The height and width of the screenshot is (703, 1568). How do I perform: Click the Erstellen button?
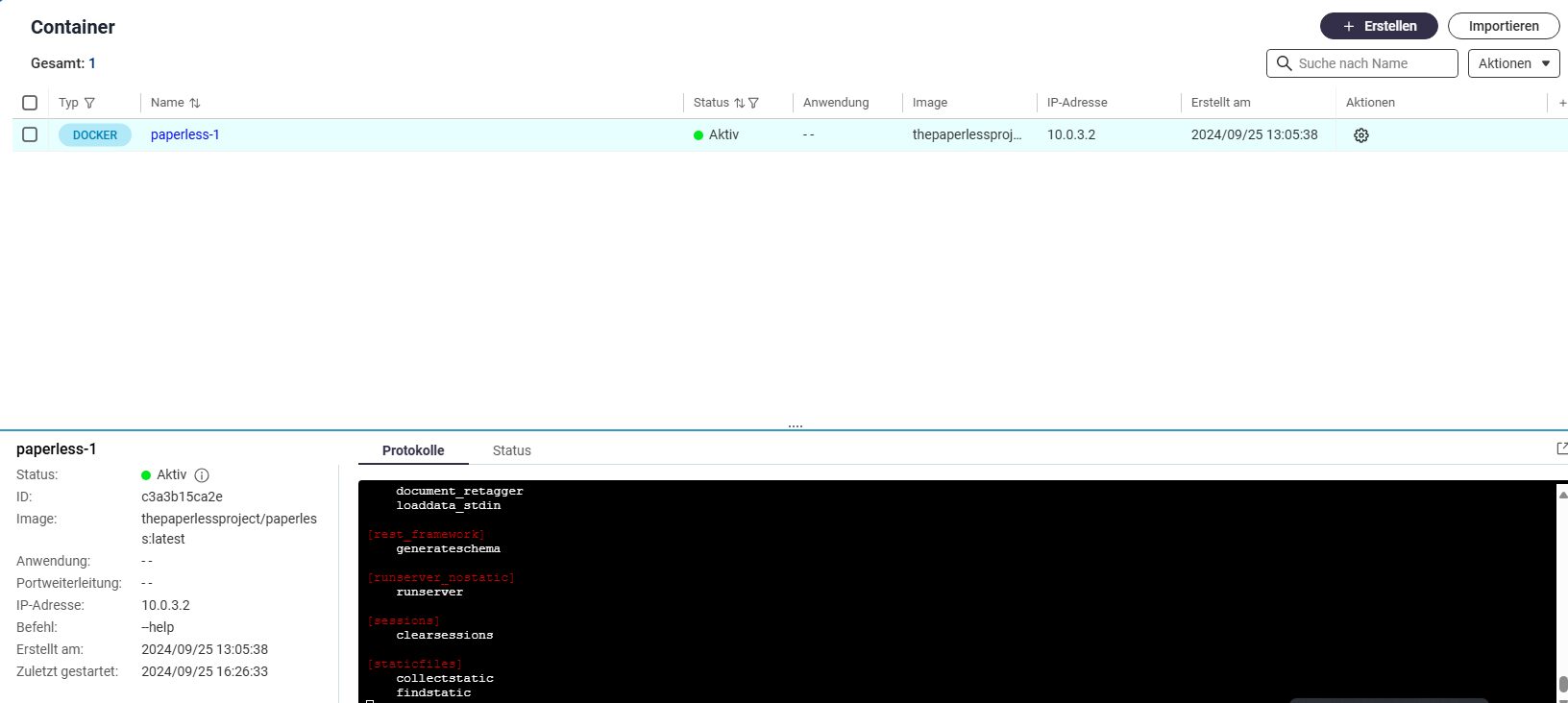(1379, 26)
